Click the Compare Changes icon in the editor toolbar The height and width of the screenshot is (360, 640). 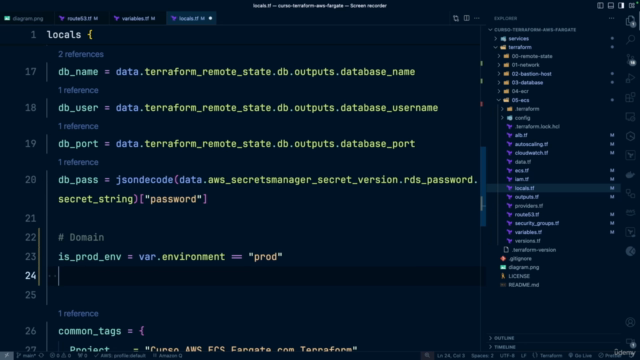click(456, 18)
